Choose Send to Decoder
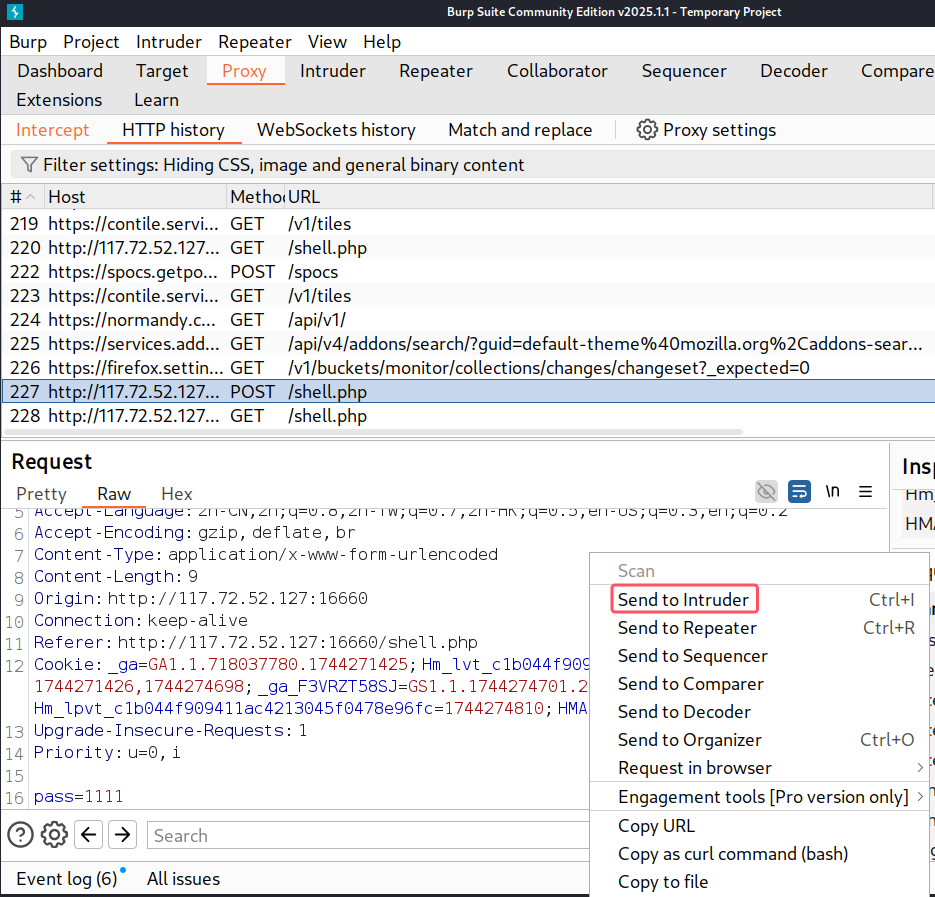The image size is (935, 897). coord(758,712)
